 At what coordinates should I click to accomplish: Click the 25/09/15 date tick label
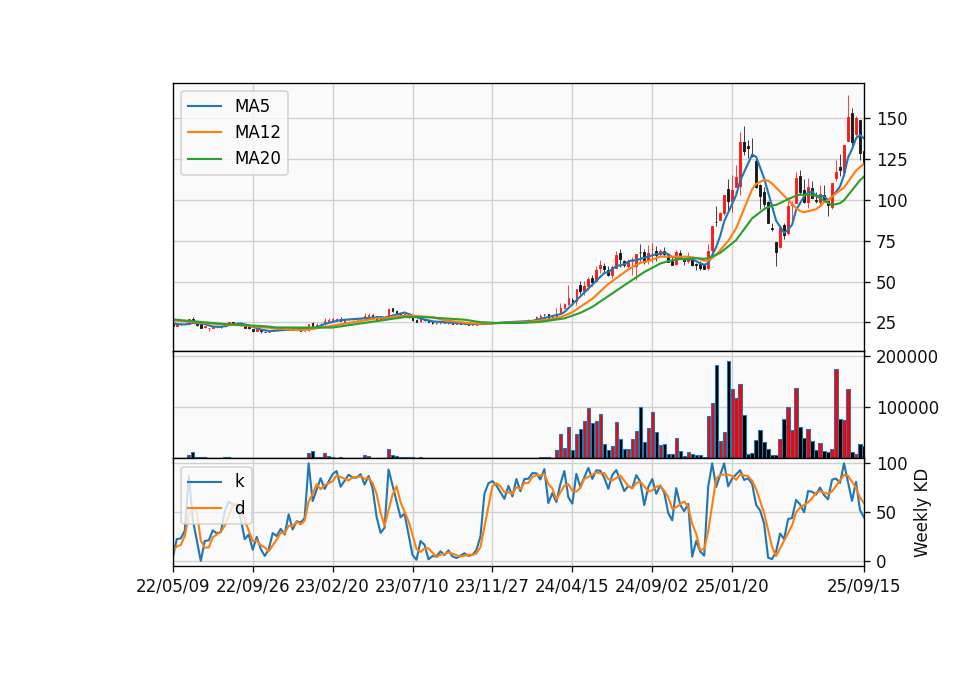pyautogui.click(x=864, y=586)
